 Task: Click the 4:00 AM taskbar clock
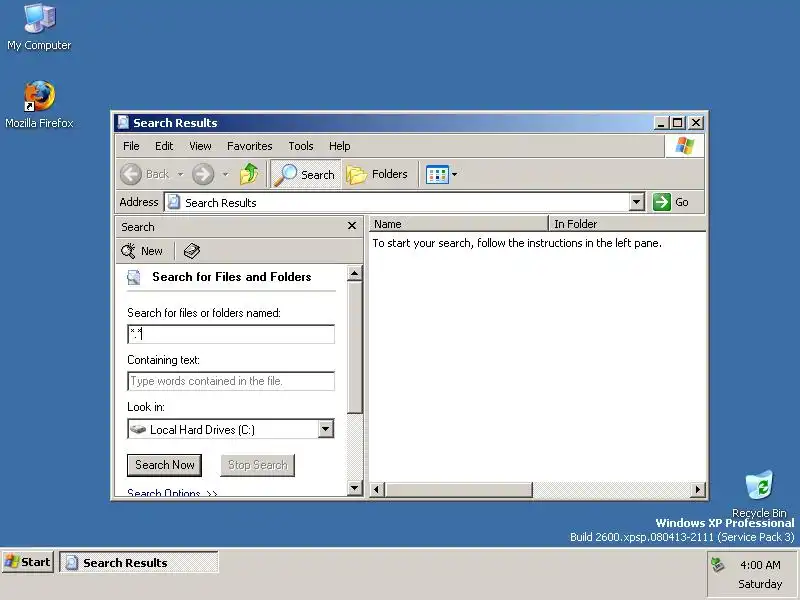tap(760, 565)
